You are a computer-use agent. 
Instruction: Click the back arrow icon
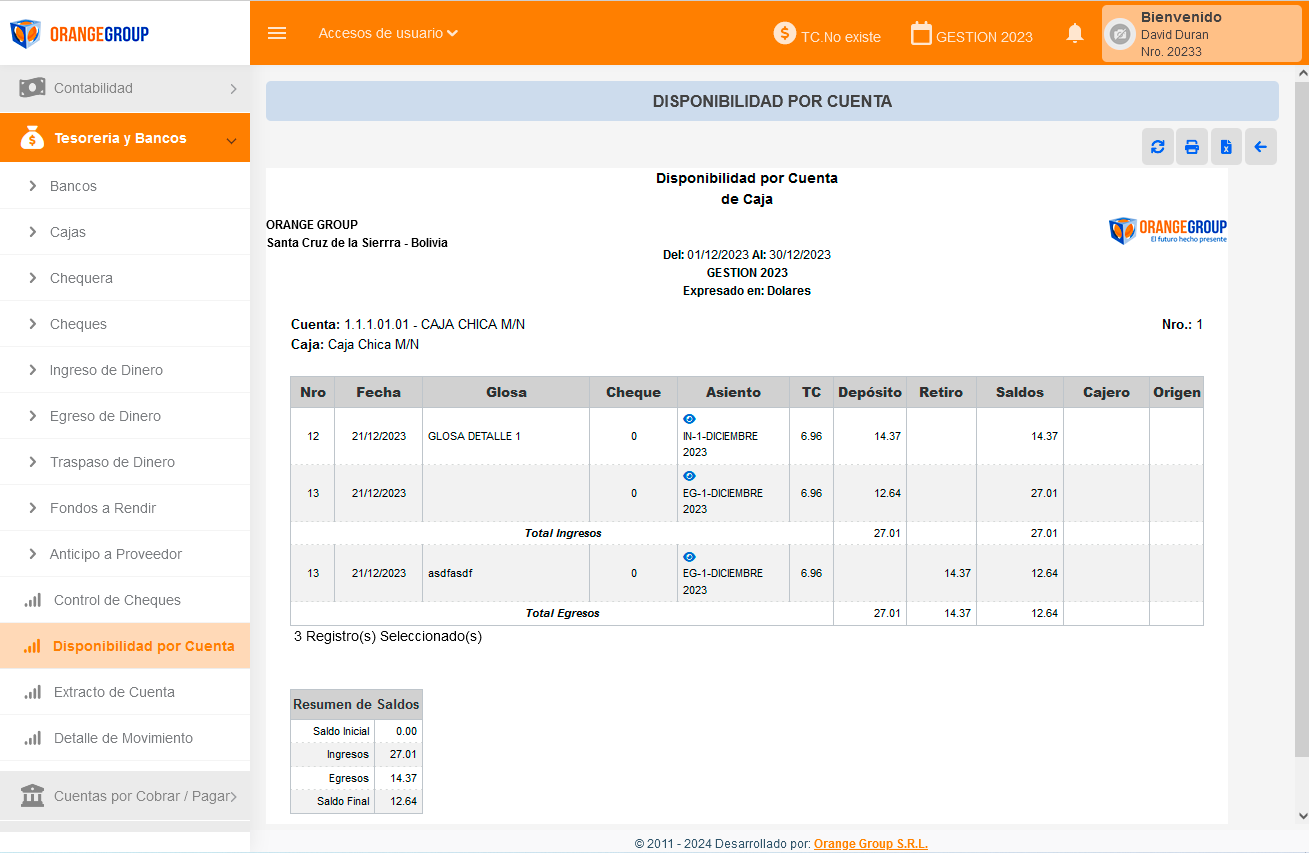click(x=1260, y=147)
